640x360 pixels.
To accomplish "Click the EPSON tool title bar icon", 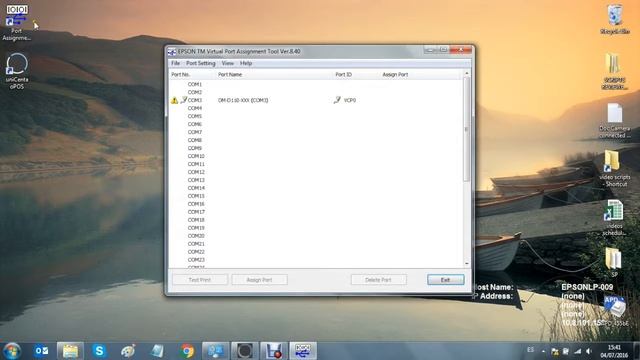I will 172,52.
